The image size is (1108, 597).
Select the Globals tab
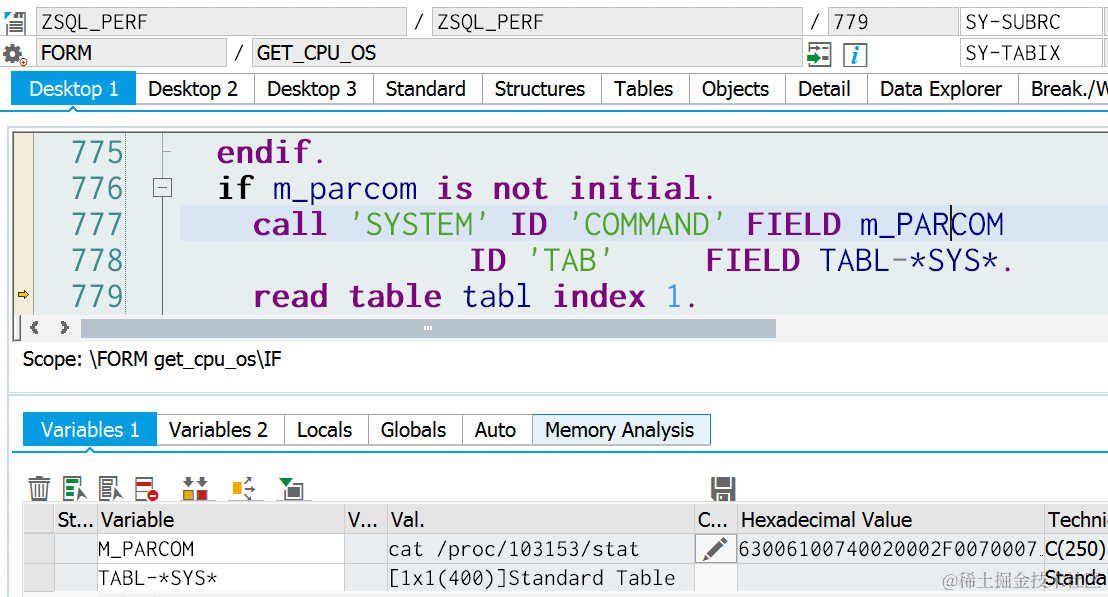tap(413, 430)
